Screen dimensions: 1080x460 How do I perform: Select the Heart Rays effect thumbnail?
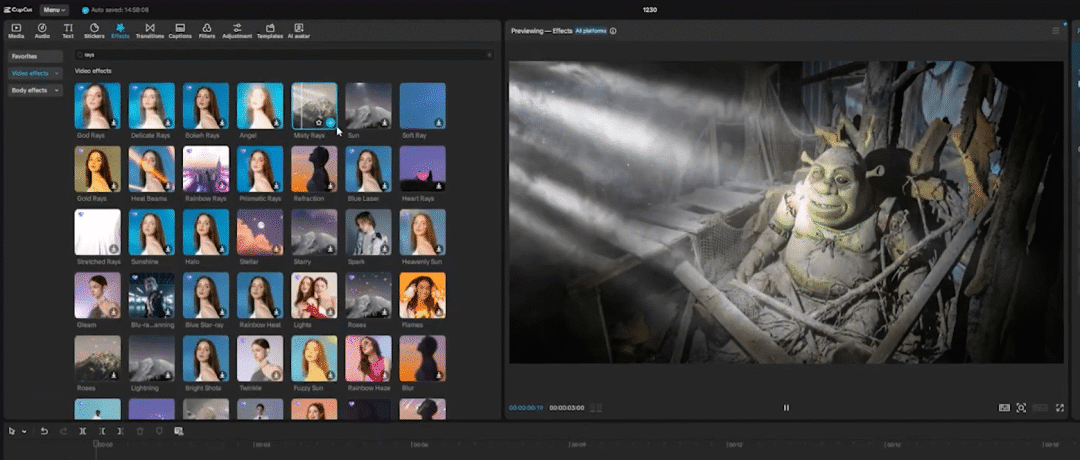[x=423, y=169]
